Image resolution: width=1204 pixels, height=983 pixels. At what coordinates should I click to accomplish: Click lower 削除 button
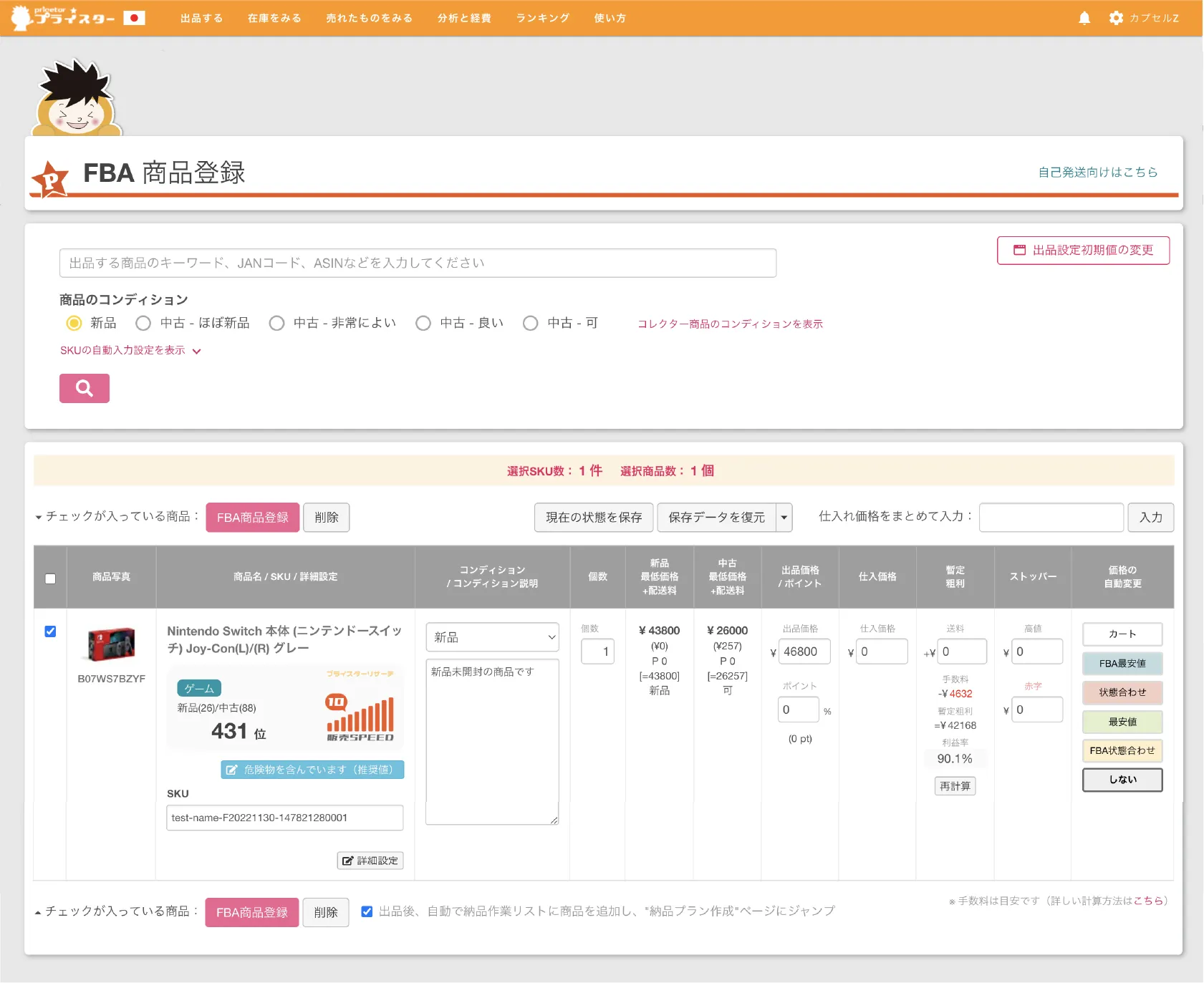[x=326, y=912]
